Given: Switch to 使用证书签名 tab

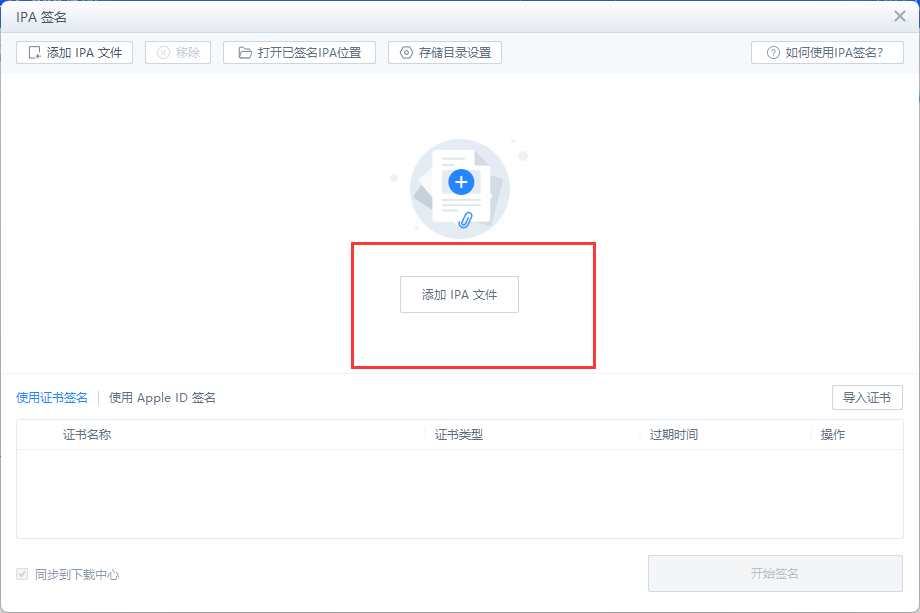Looking at the screenshot, I should coord(52,398).
